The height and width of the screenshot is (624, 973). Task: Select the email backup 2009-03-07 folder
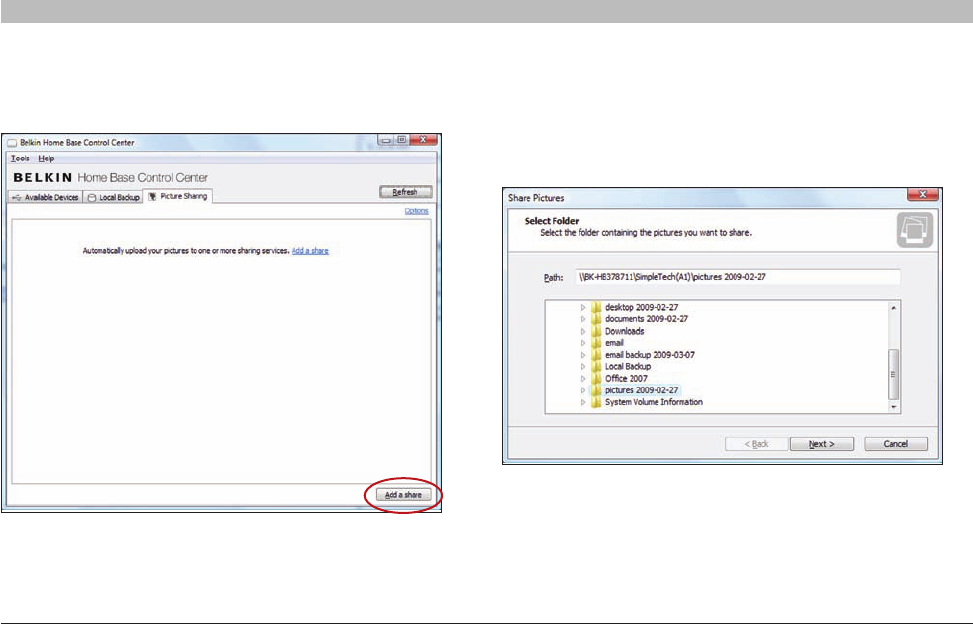pyautogui.click(x=650, y=355)
